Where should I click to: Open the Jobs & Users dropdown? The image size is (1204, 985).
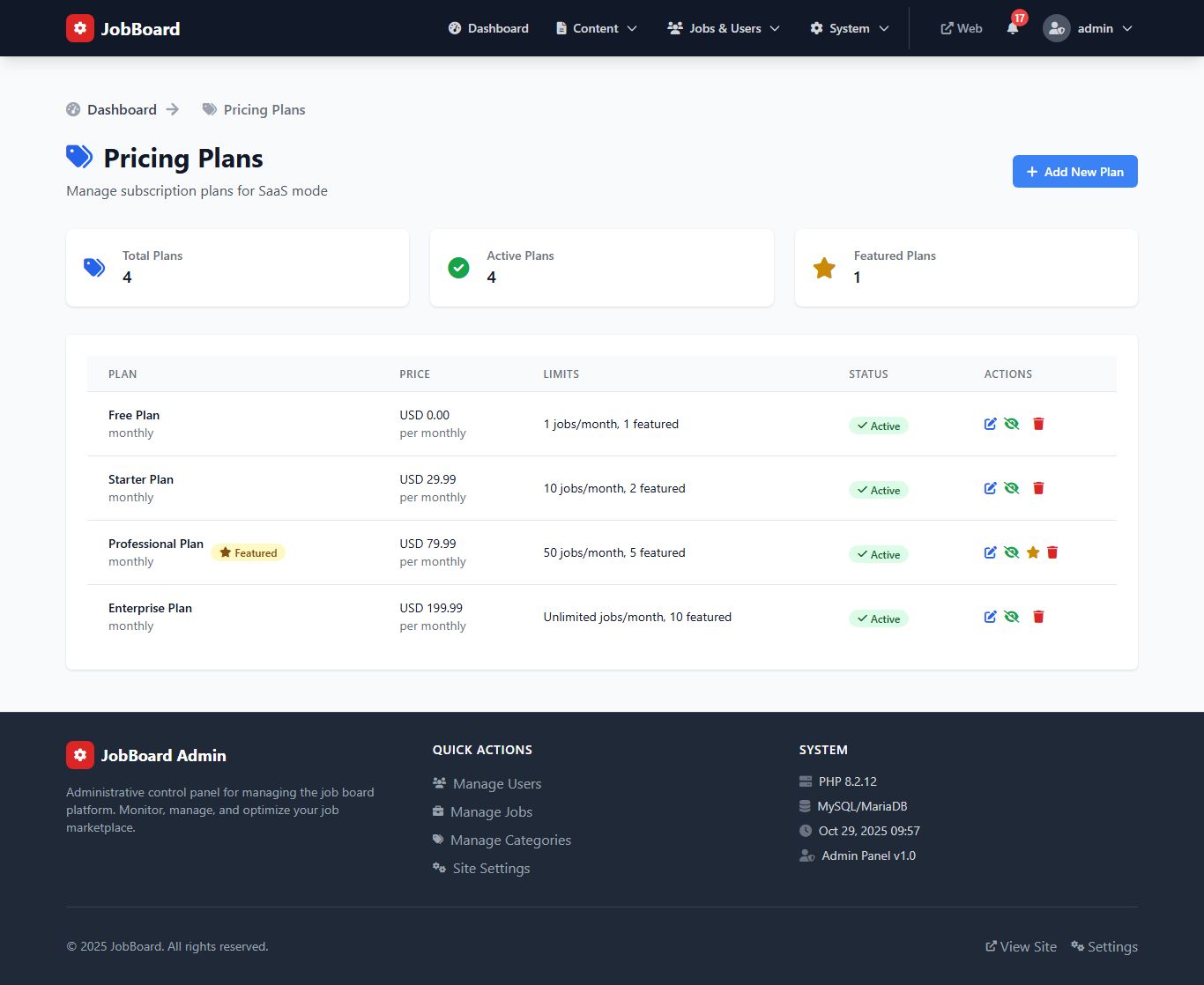(724, 28)
